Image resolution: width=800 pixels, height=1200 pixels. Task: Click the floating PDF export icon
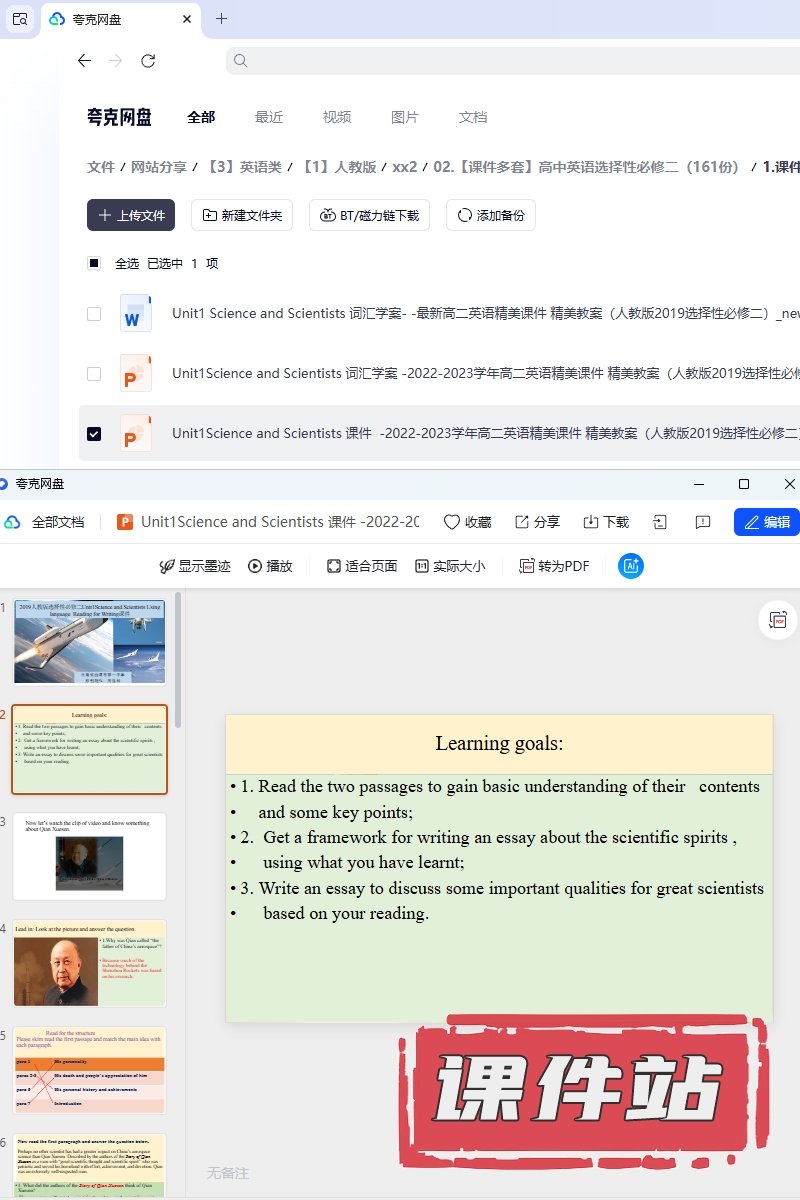pos(778,620)
